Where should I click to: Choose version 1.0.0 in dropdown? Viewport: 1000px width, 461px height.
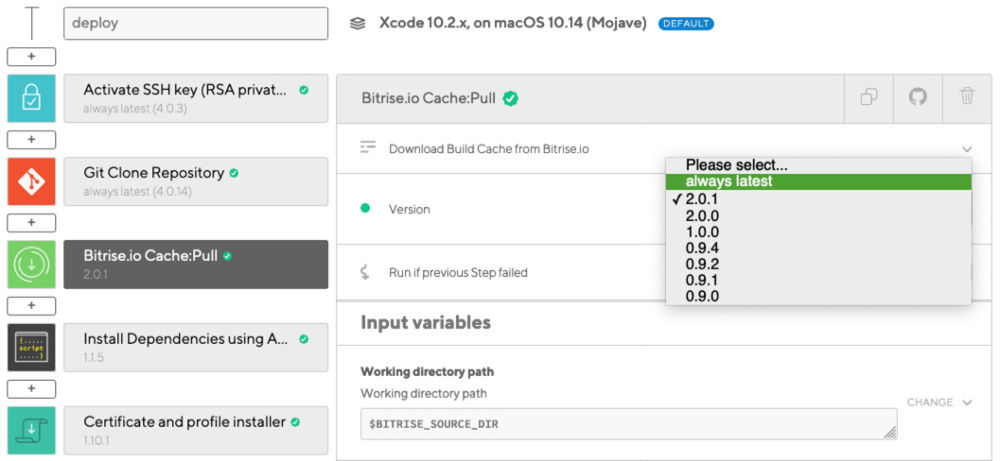tap(818, 232)
